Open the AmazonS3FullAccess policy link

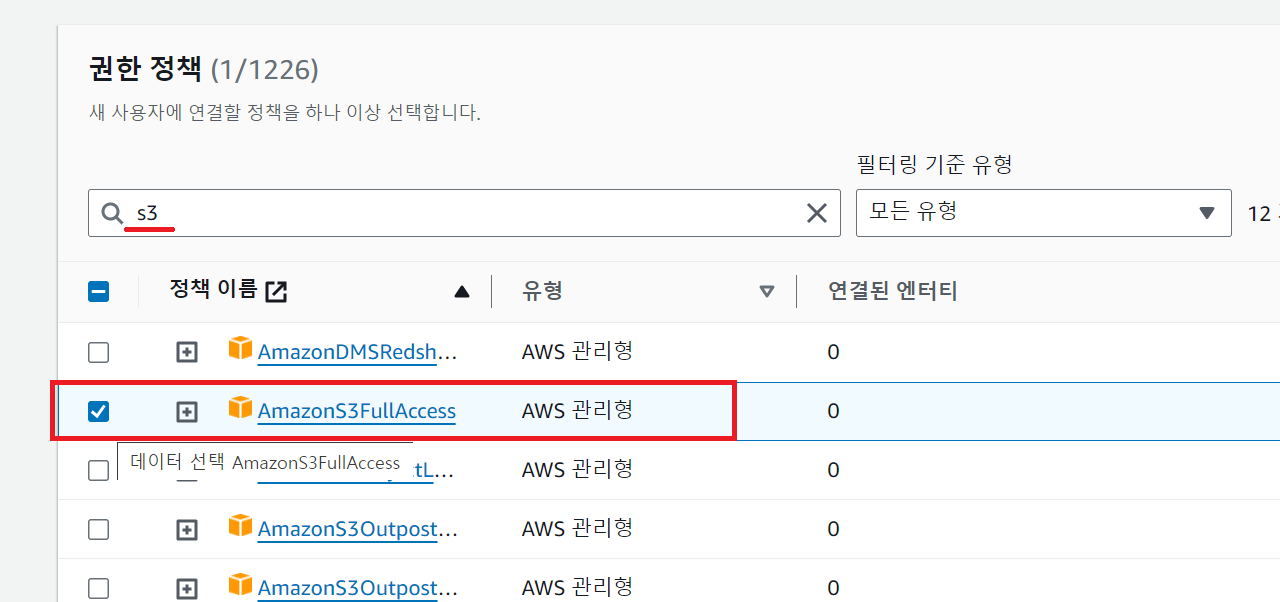357,411
